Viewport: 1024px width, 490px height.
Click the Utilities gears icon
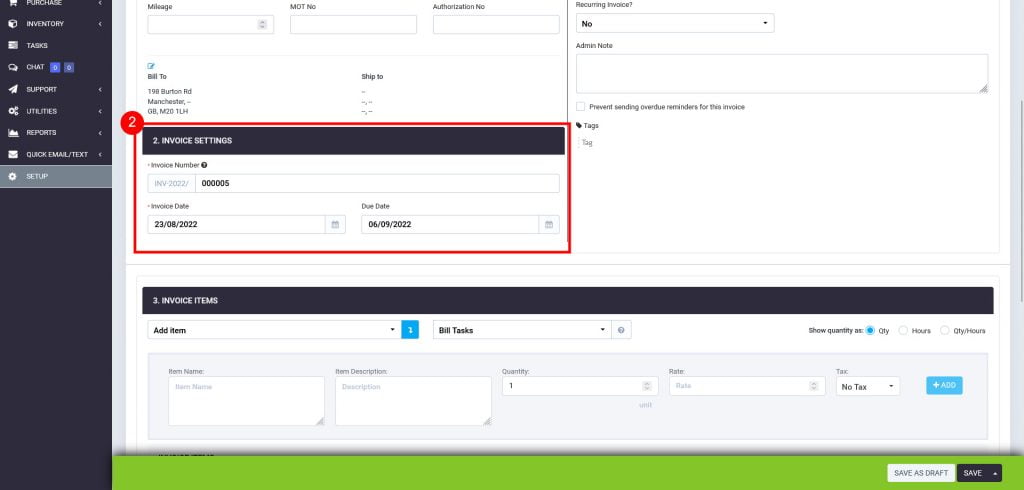(12, 111)
